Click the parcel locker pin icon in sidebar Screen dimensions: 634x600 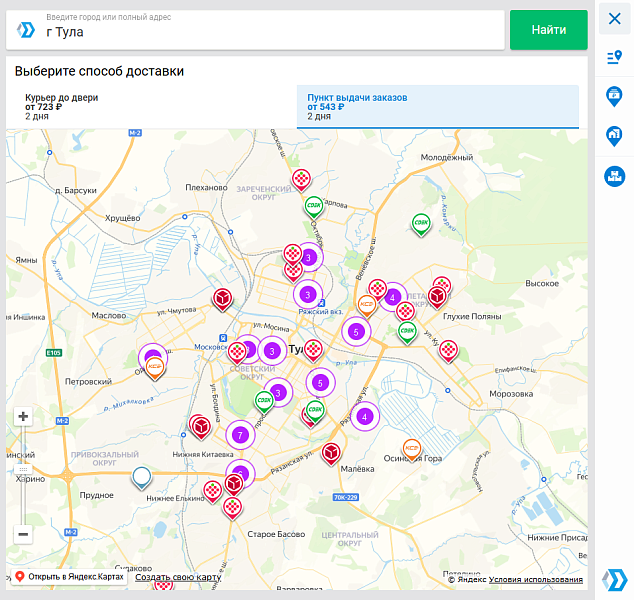tap(614, 96)
